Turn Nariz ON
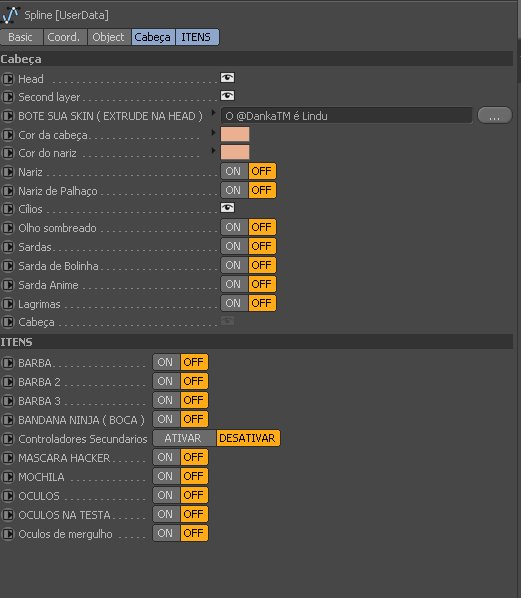 point(234,171)
